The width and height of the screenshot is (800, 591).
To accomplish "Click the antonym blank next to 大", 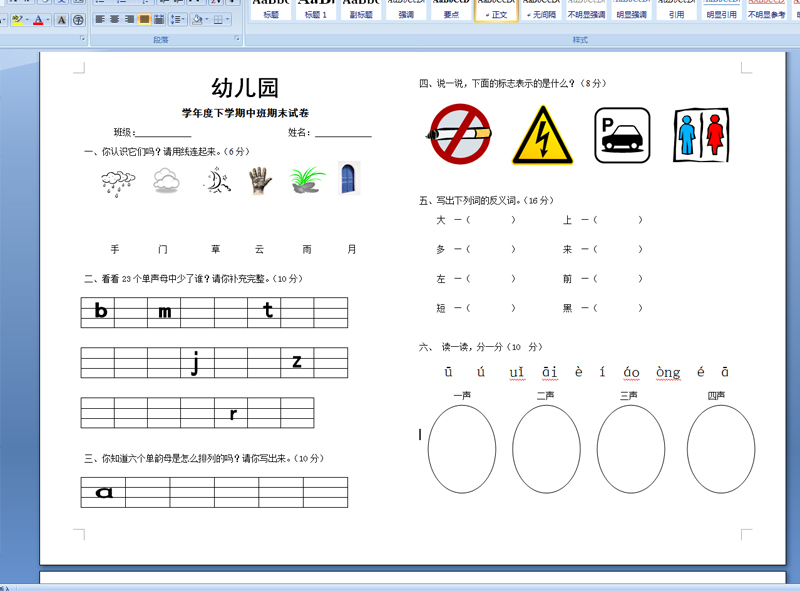I will pos(490,220).
